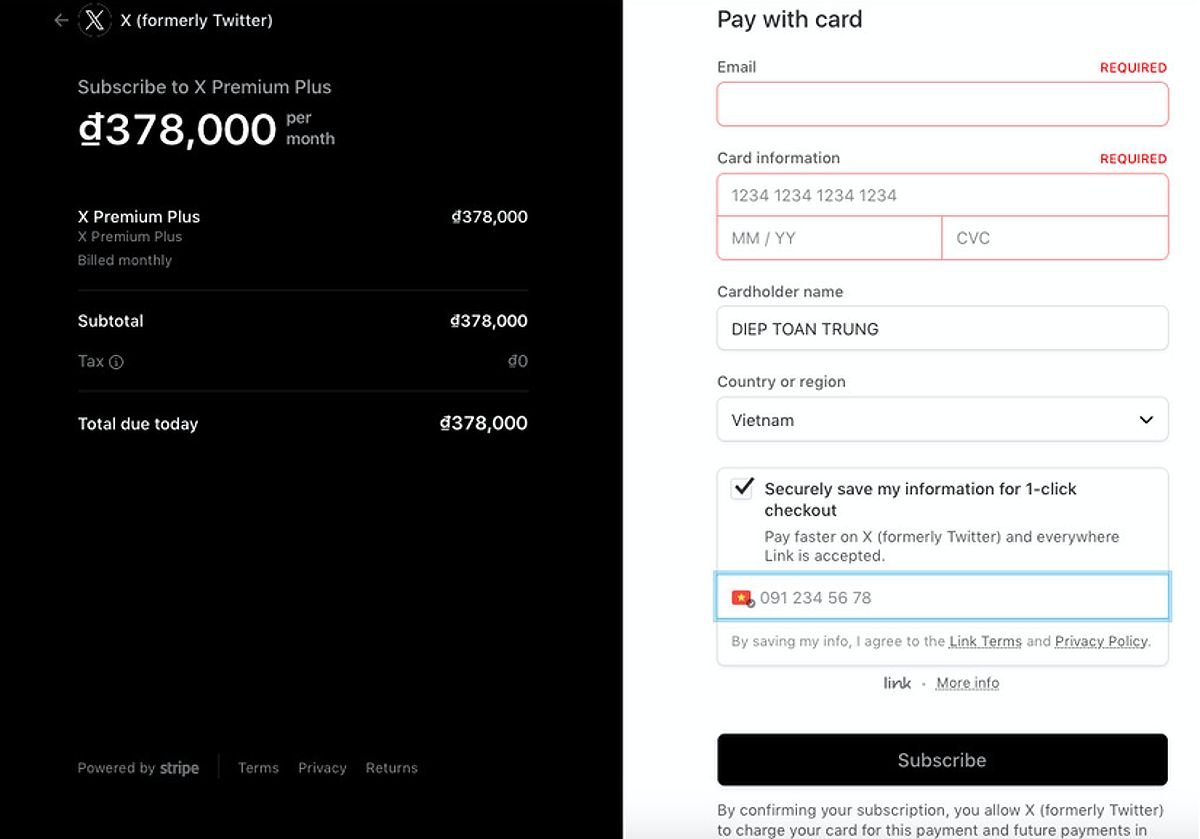This screenshot has width=1200, height=839.
Task: Click the Vietnam flag country selector
Action: [x=742, y=598]
